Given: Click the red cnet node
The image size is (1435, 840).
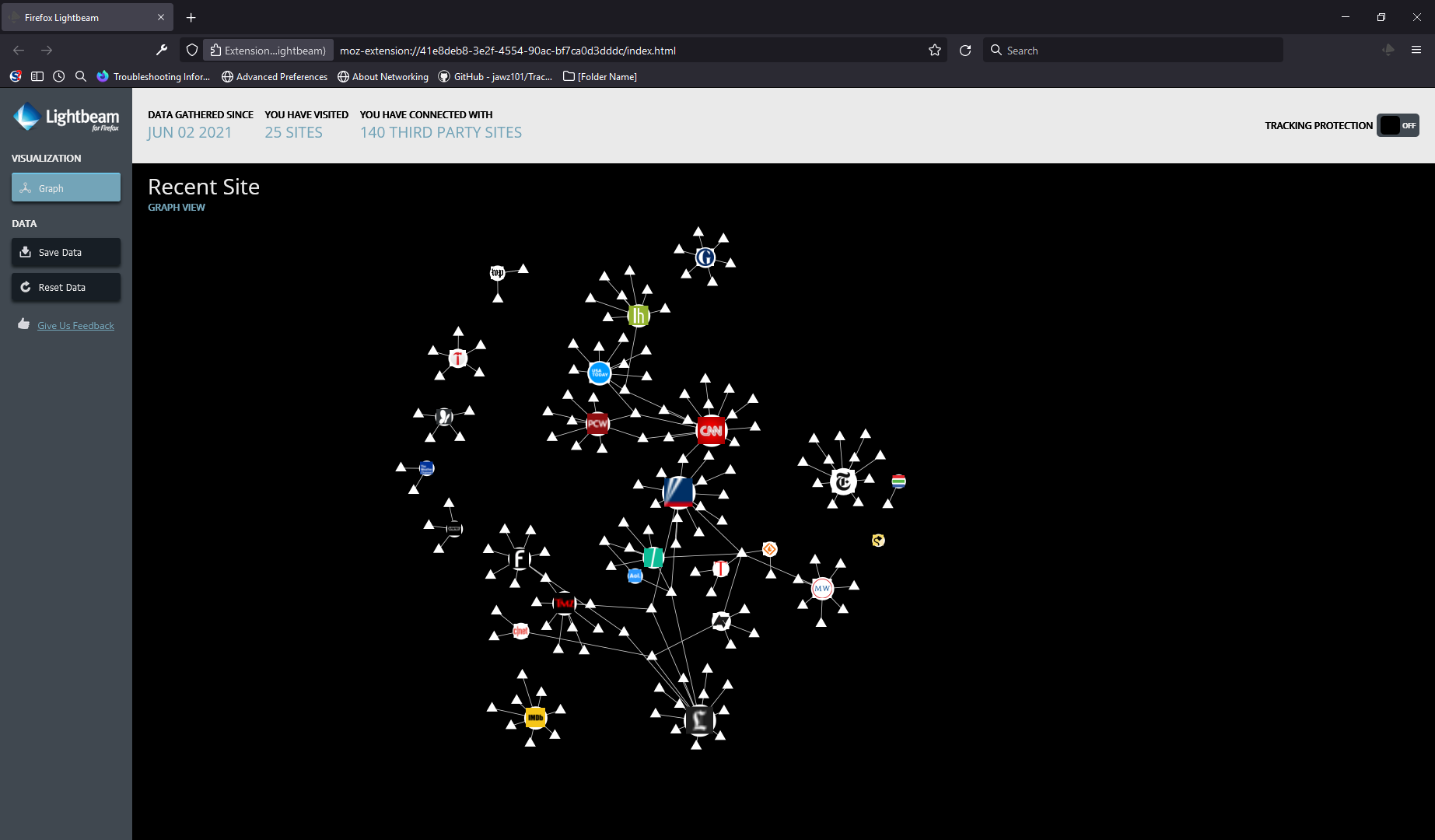Looking at the screenshot, I should pos(521,631).
